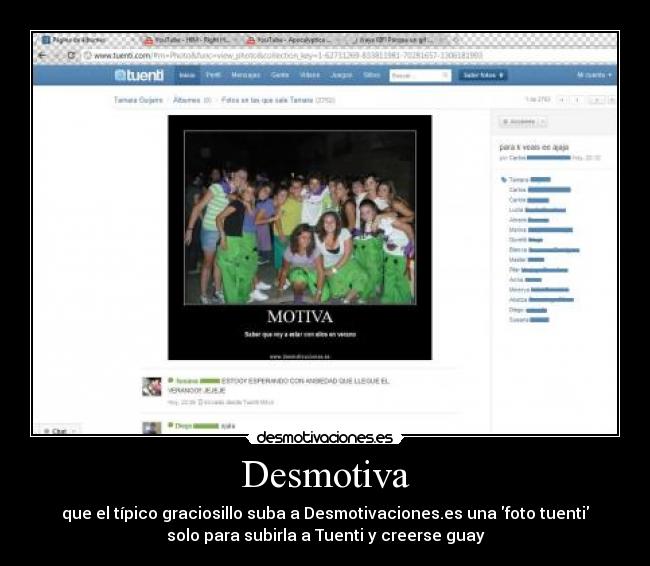Click Diego's comment avatar thumbnail

click(x=152, y=428)
